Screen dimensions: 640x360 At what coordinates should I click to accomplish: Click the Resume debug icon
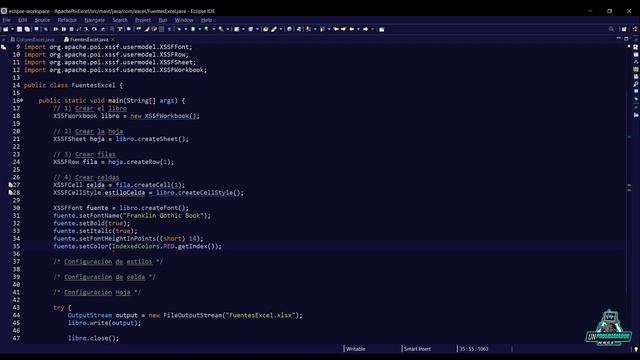tap(56, 29)
